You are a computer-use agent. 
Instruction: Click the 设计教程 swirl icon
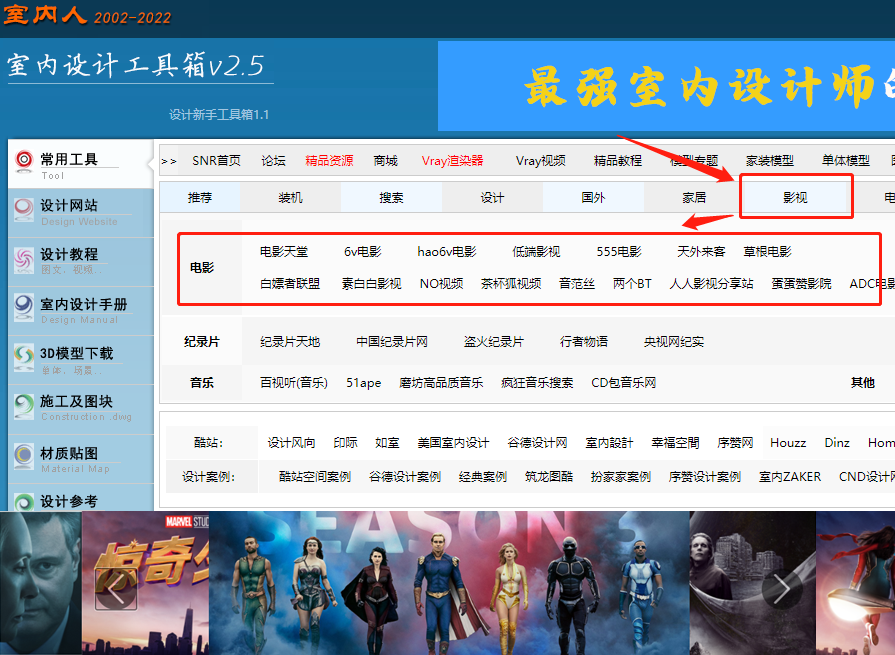click(x=24, y=260)
